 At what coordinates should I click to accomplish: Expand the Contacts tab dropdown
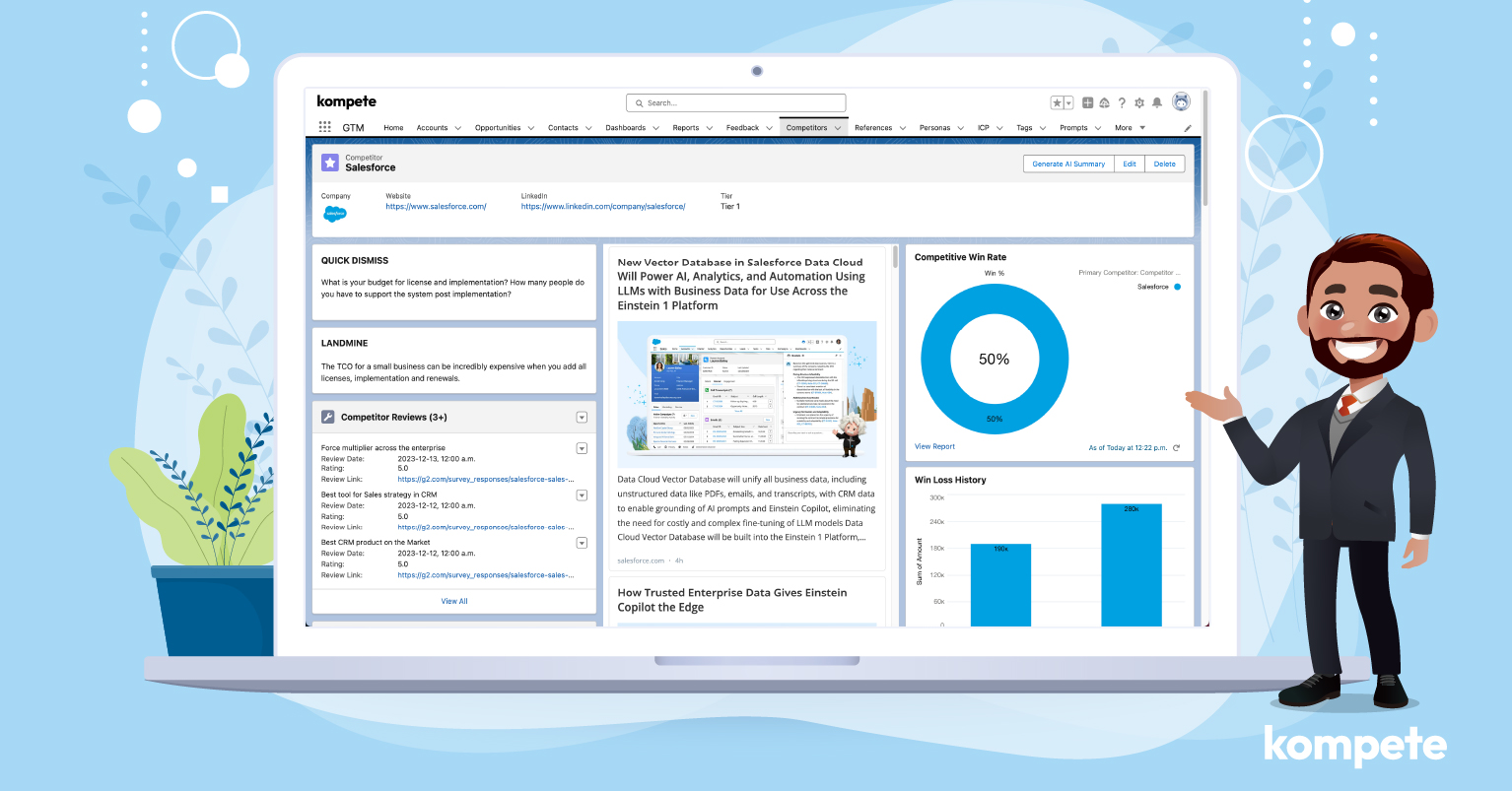[588, 128]
